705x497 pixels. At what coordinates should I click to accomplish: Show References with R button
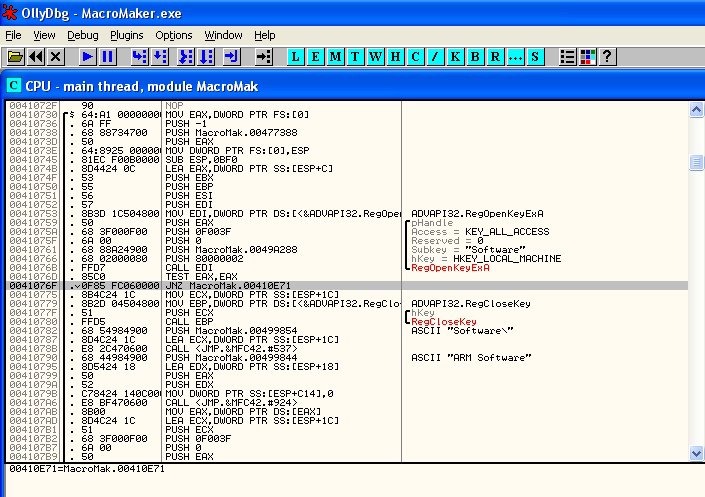coord(495,57)
